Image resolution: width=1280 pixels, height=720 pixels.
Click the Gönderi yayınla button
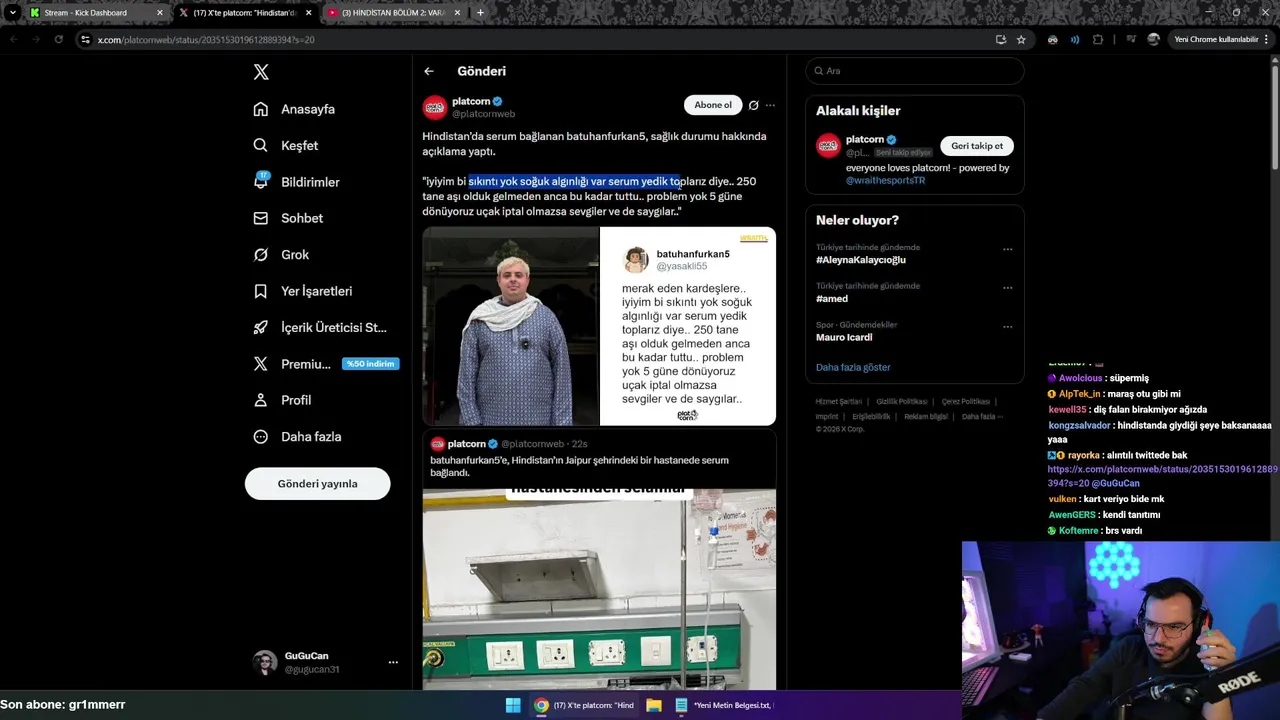tap(317, 483)
